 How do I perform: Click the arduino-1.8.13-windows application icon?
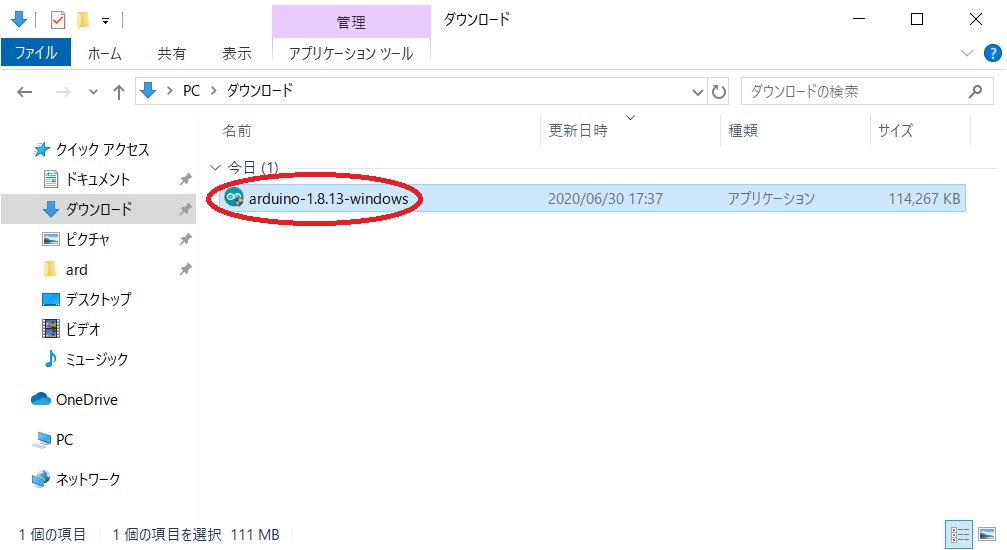tap(234, 199)
